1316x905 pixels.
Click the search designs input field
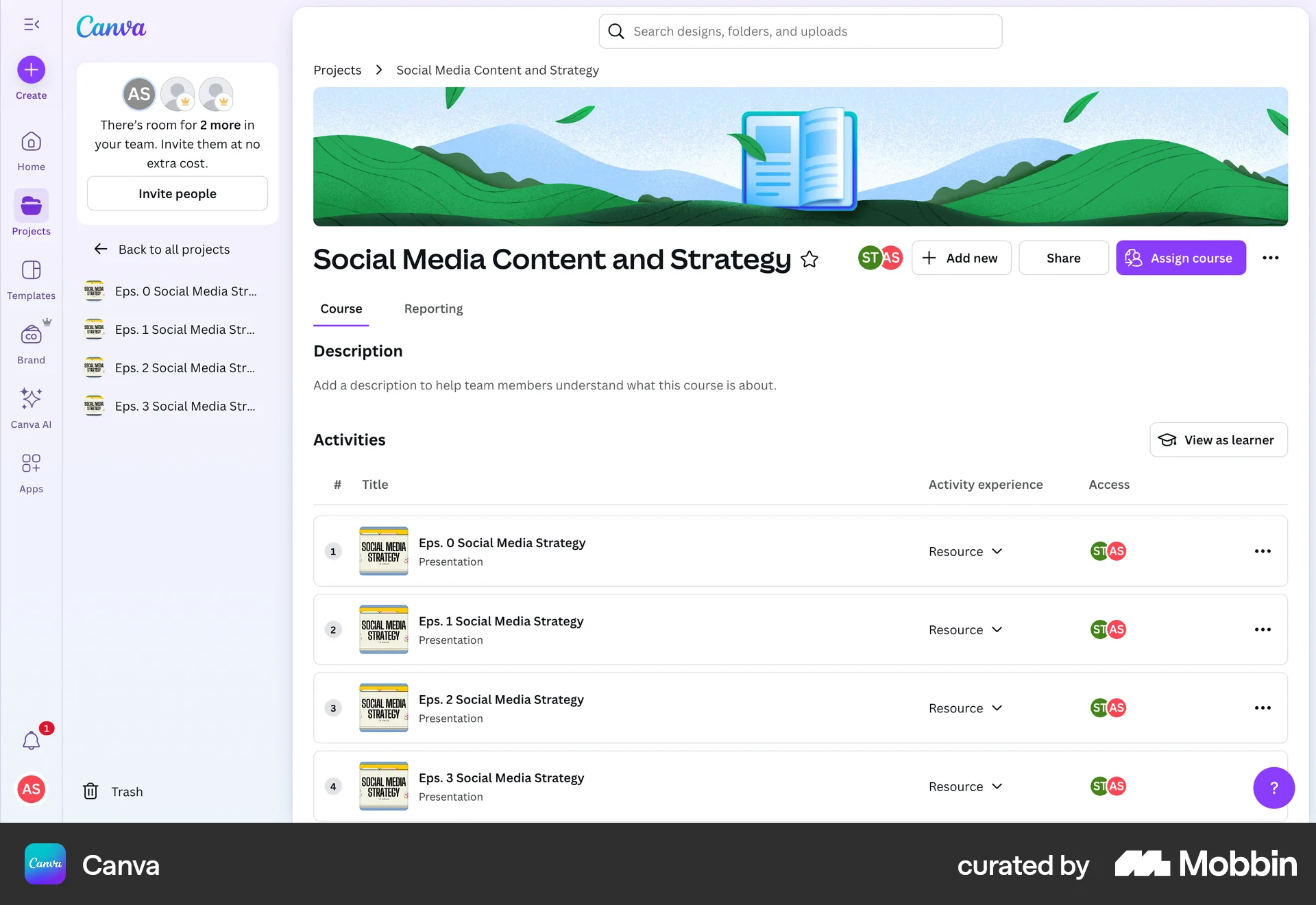point(800,31)
